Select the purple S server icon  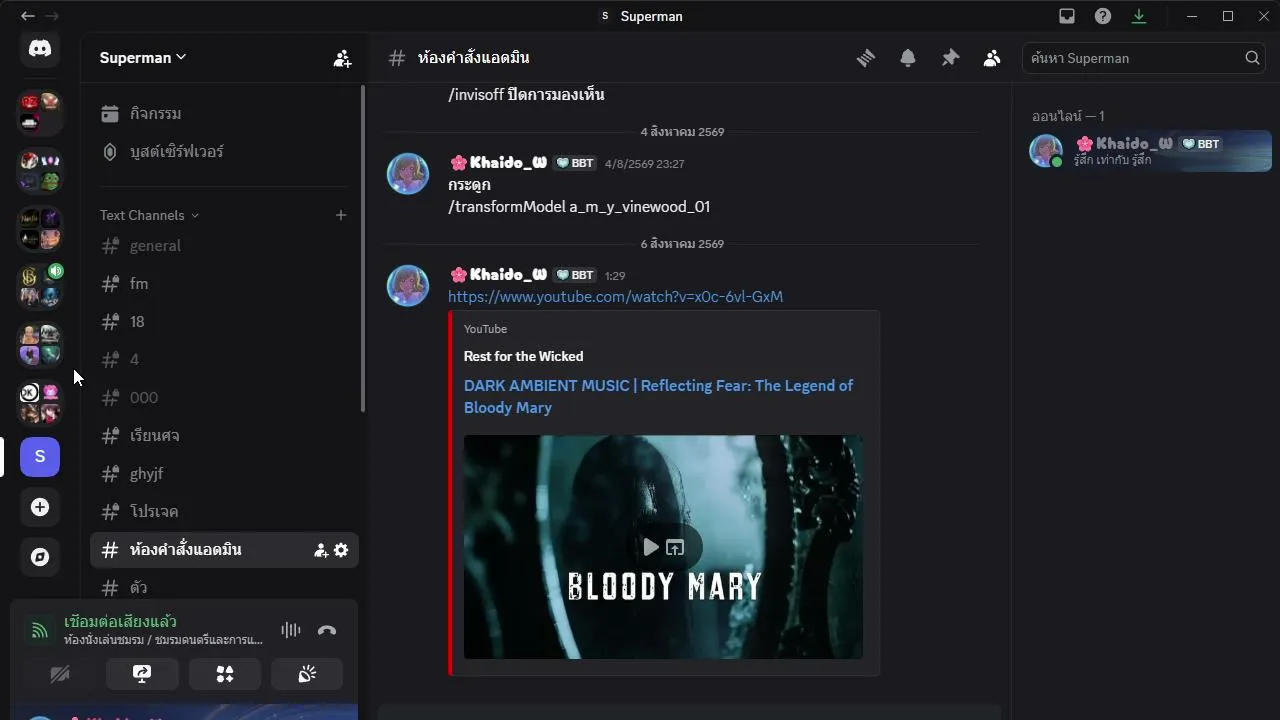point(40,457)
